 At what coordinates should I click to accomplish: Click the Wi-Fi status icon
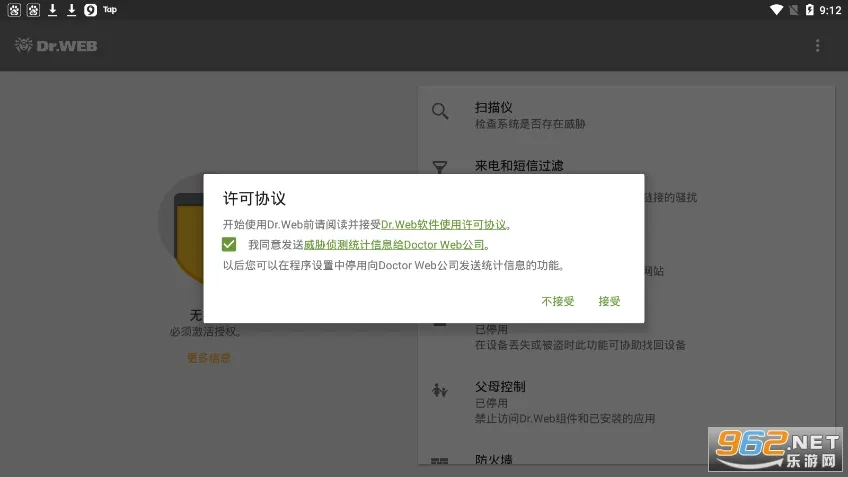pos(776,10)
